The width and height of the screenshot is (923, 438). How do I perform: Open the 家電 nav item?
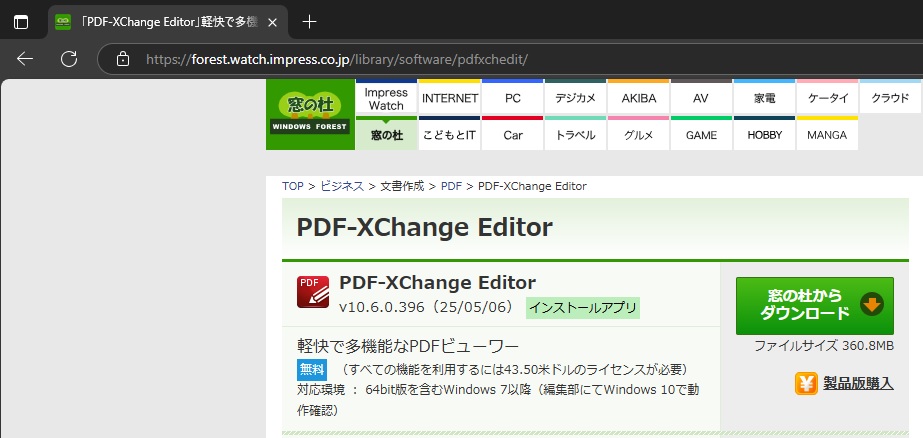764,97
